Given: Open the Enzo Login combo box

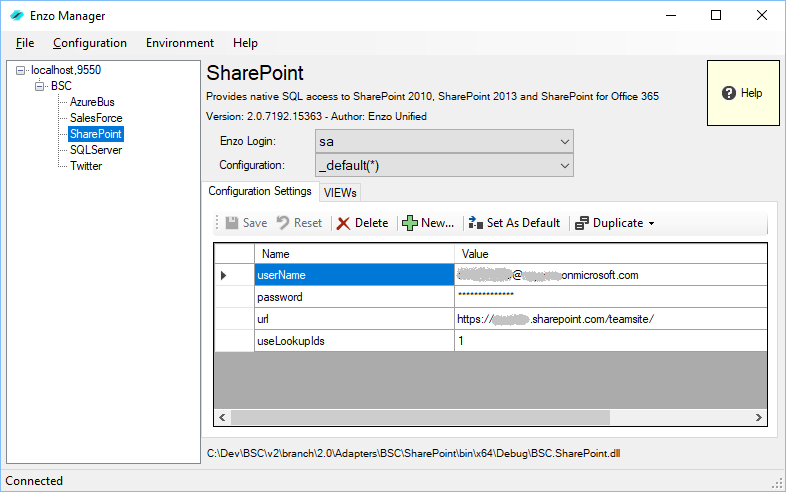Looking at the screenshot, I should pyautogui.click(x=444, y=141).
